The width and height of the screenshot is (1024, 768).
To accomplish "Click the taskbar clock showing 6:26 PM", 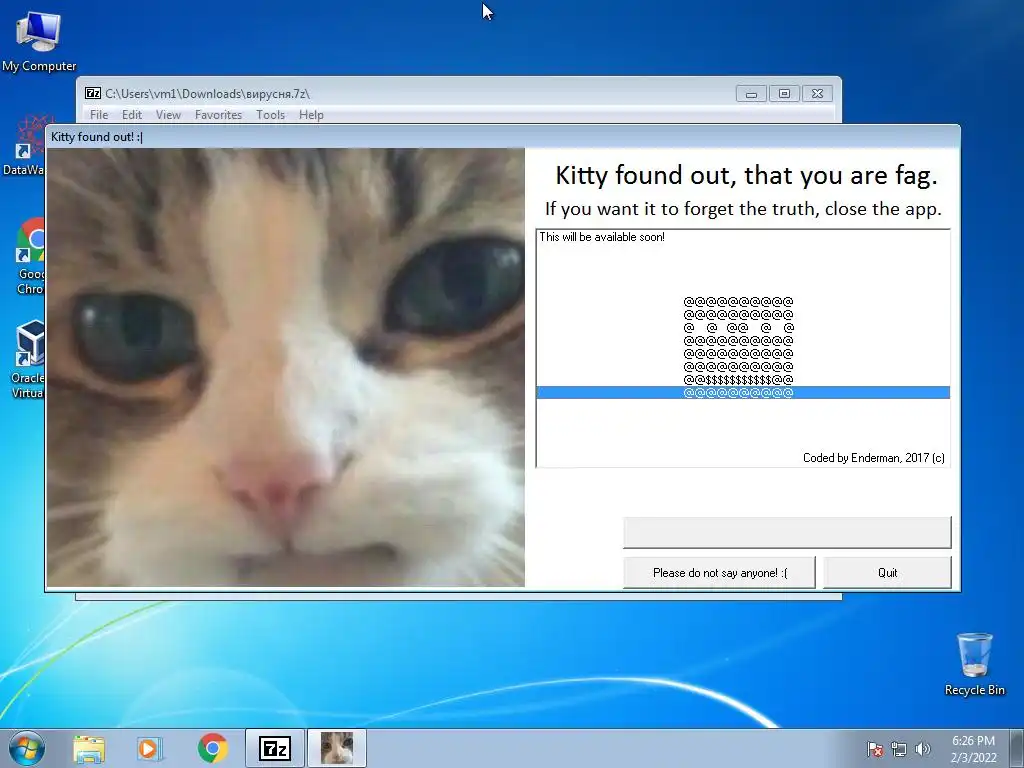I will (973, 749).
